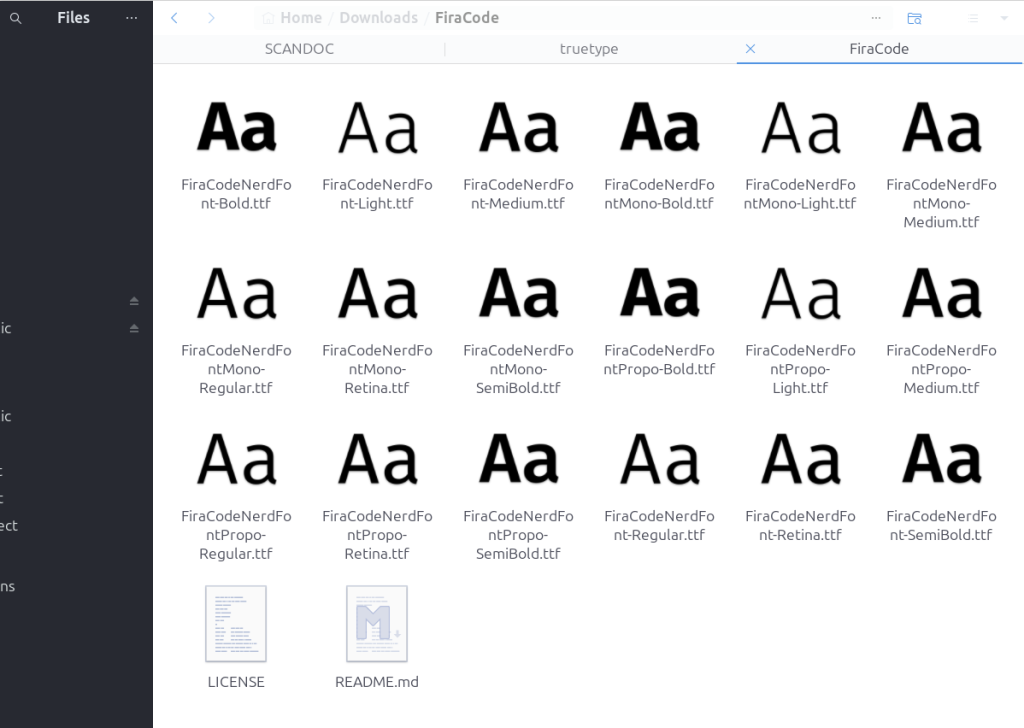The height and width of the screenshot is (728, 1024).
Task: Close the FiraCode tab
Action: [x=751, y=48]
